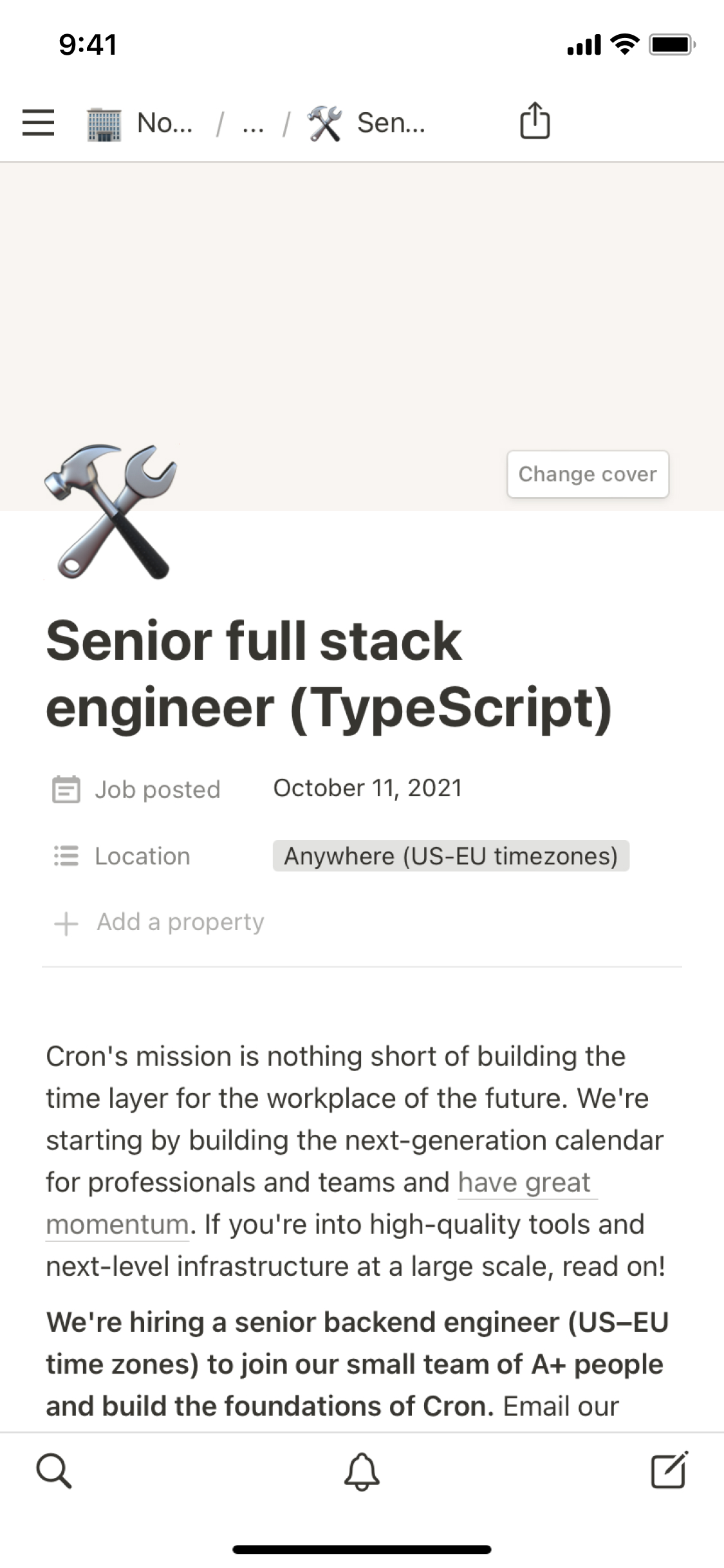Tap the Job posted property label
This screenshot has width=724, height=1568.
tap(158, 790)
